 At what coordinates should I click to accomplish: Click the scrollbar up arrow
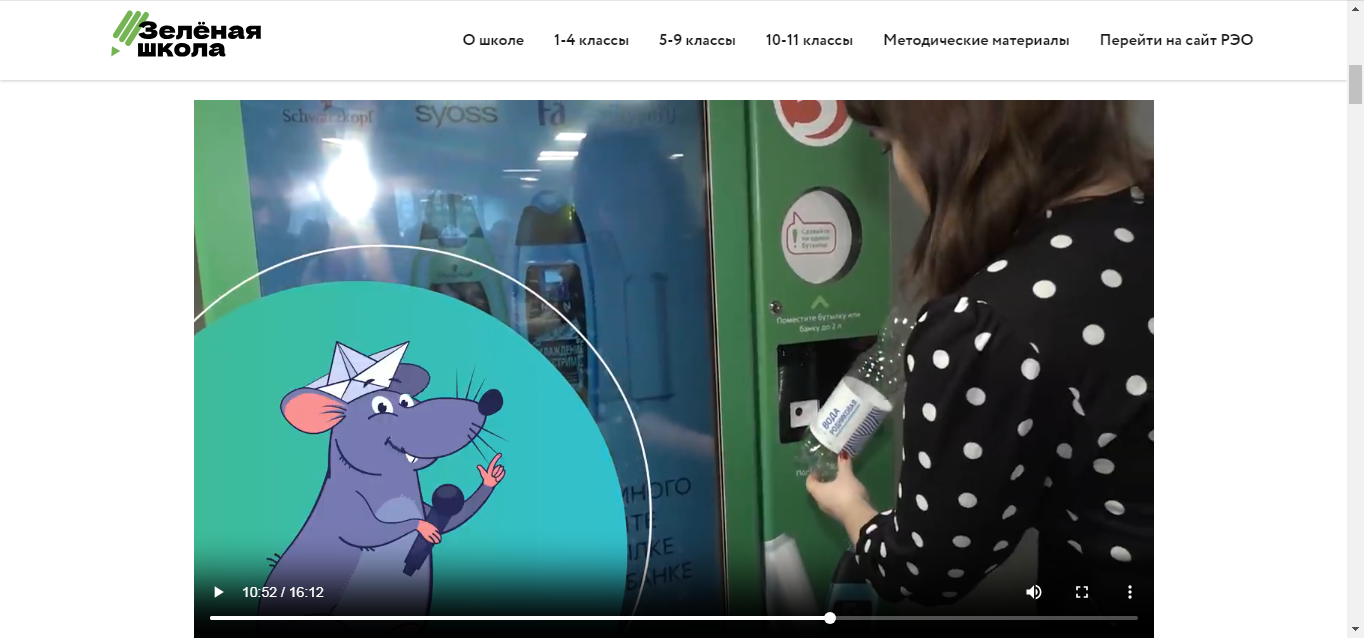tap(1356, 8)
